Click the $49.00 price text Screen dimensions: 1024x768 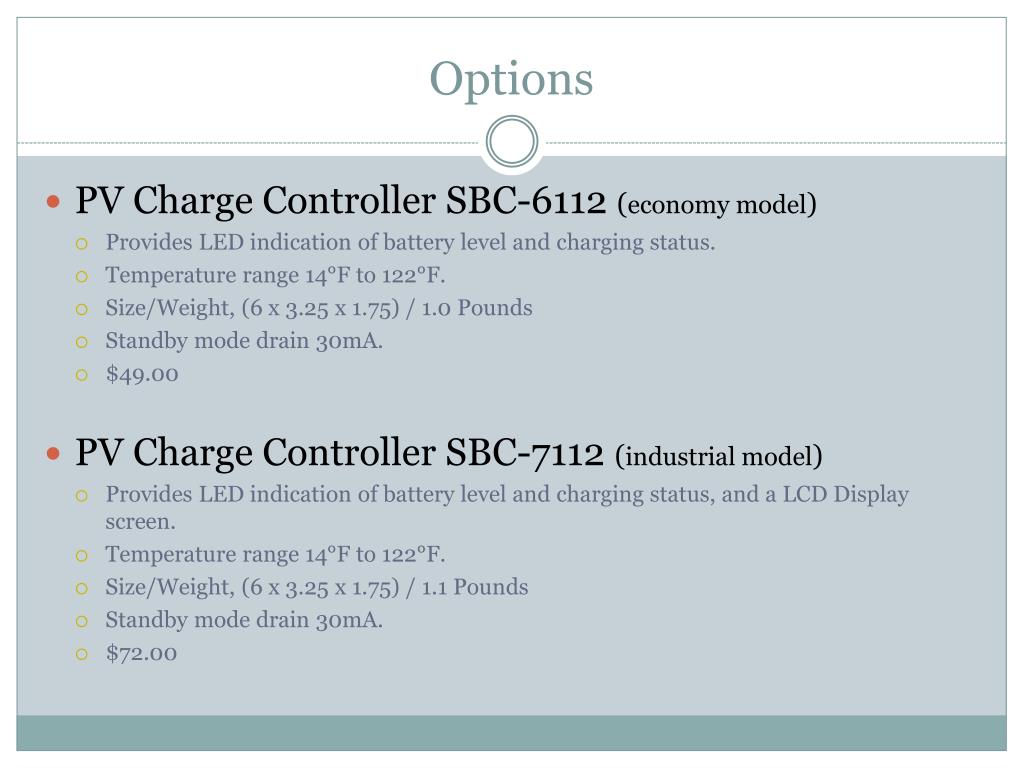click(x=142, y=374)
